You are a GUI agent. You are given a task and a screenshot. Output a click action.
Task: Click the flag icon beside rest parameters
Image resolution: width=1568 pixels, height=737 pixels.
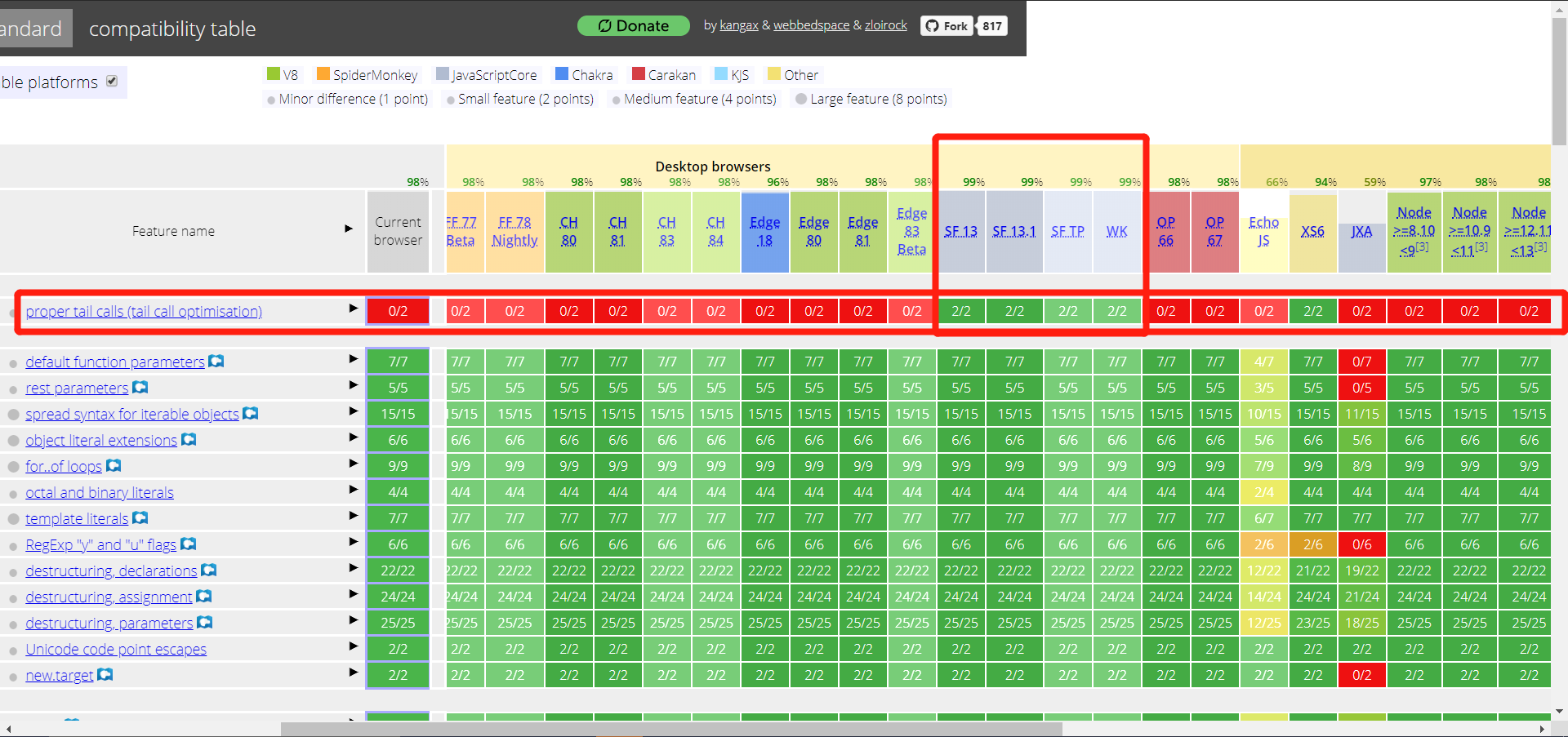click(x=140, y=387)
